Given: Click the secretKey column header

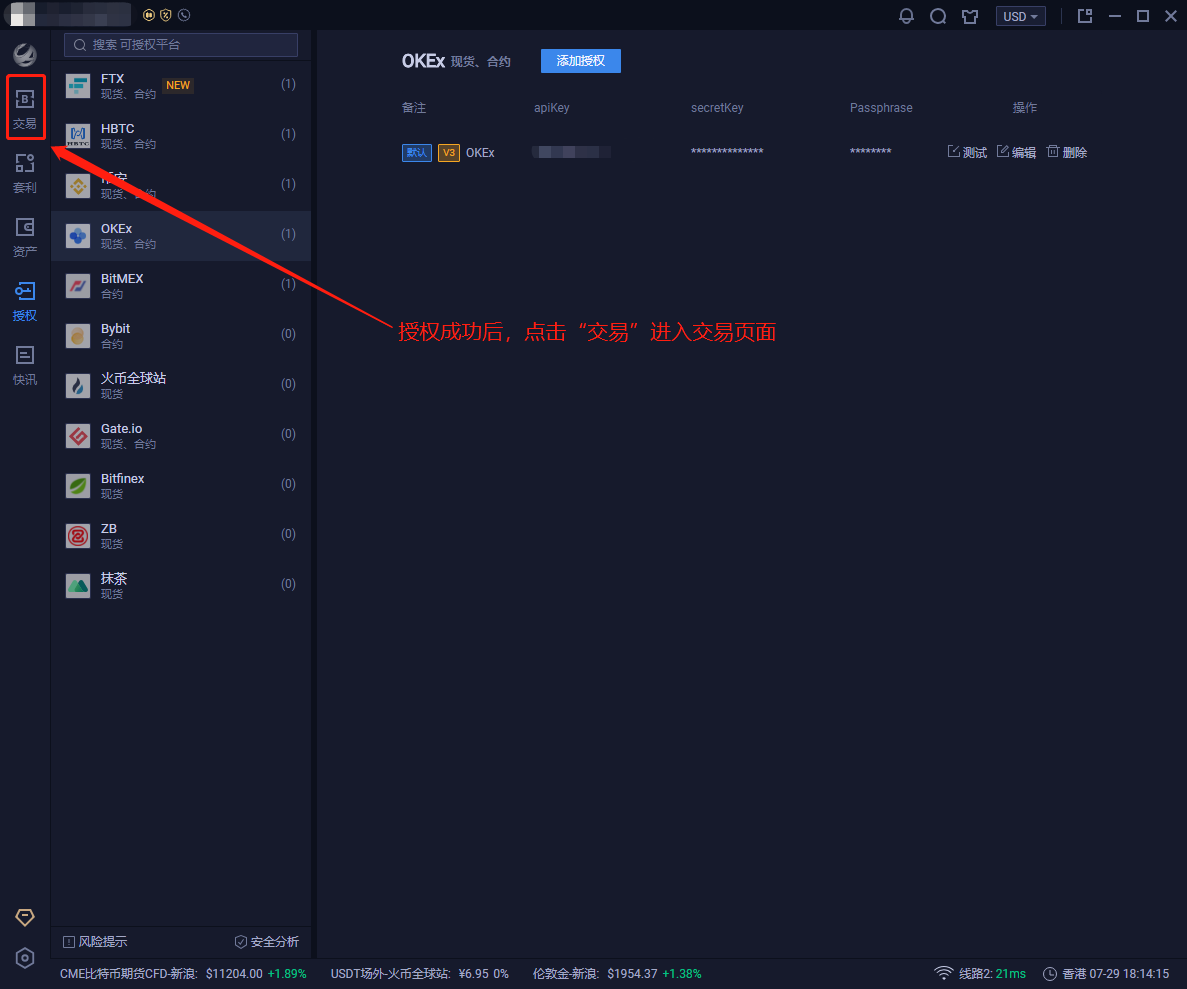Looking at the screenshot, I should tap(717, 108).
